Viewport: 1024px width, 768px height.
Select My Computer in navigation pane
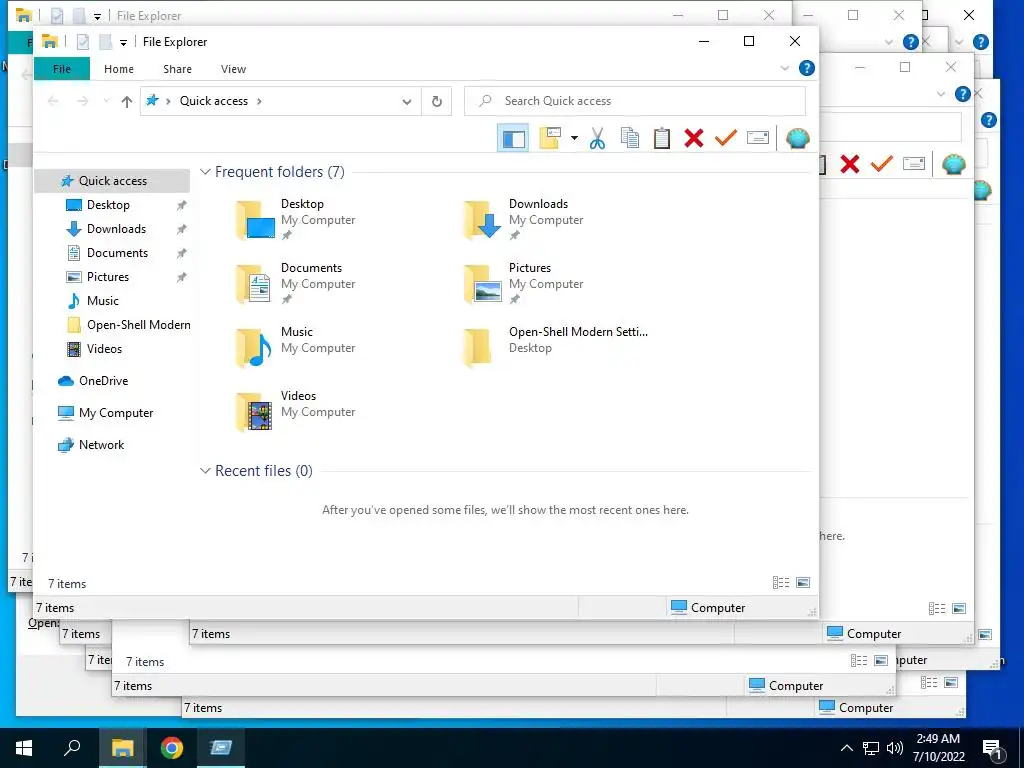pos(116,413)
